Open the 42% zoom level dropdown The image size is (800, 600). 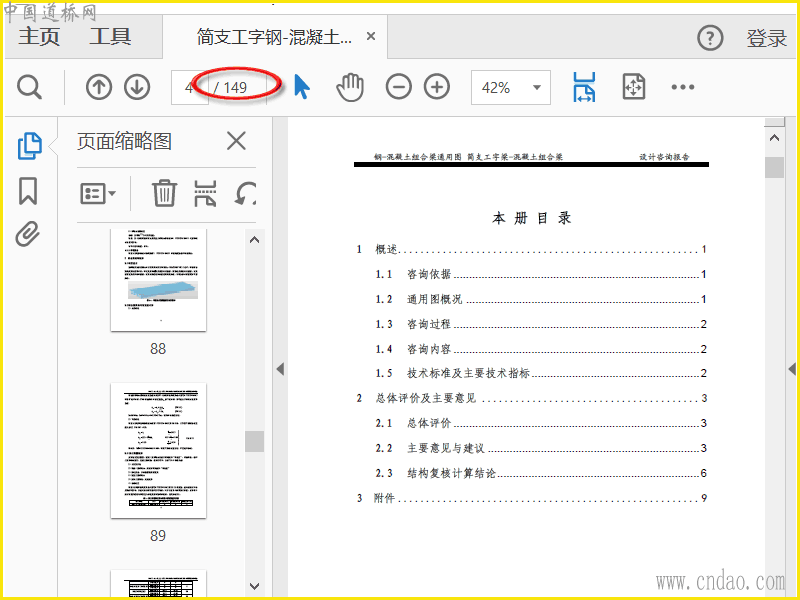click(x=511, y=88)
